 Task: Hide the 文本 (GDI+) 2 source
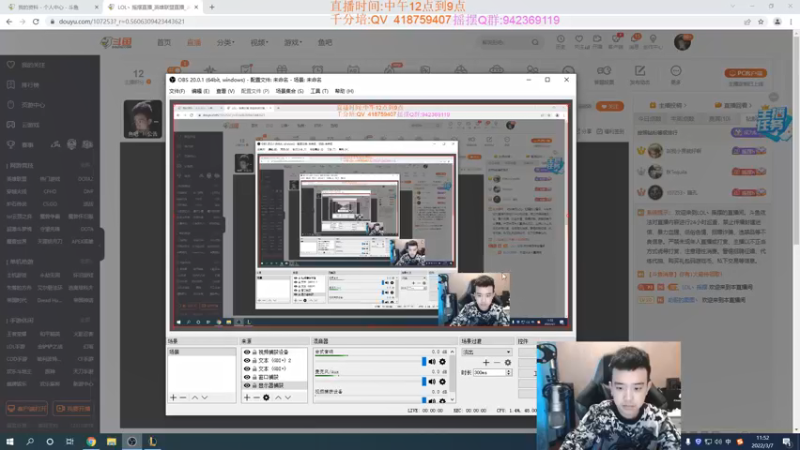(x=247, y=360)
